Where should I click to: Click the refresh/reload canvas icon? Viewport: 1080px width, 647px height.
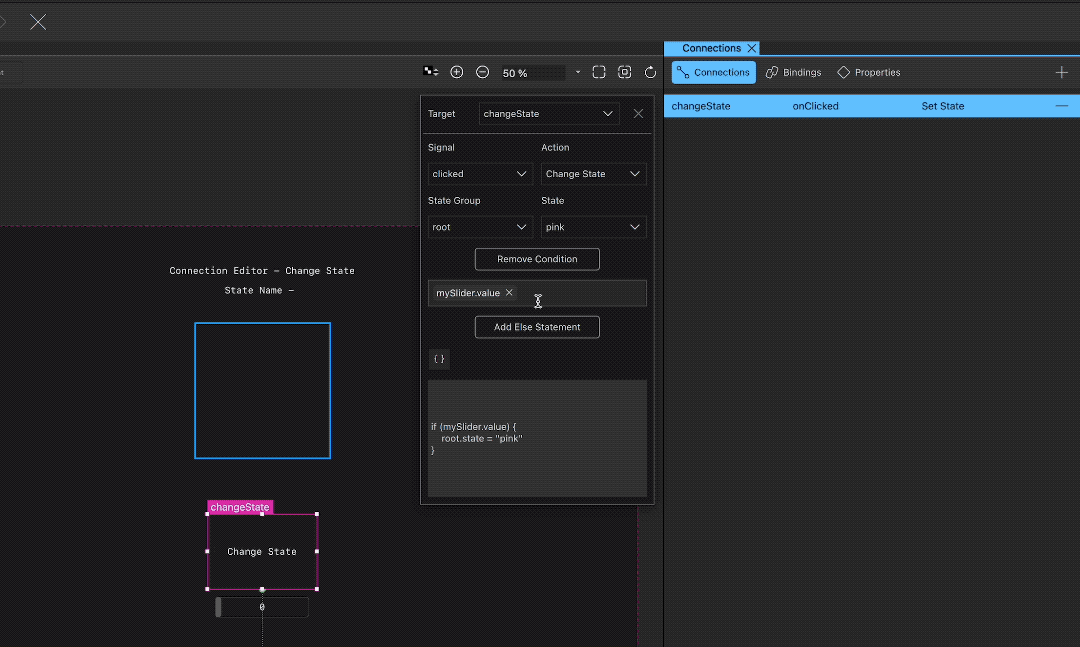[x=648, y=71]
